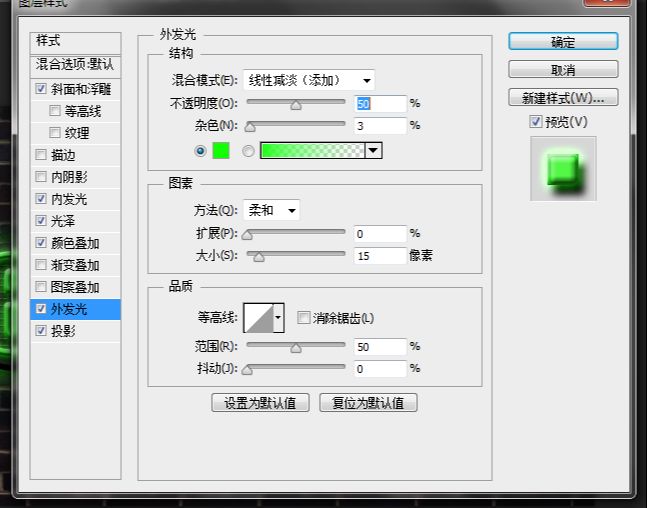Select 混合选项:默认 in the styles list

click(x=76, y=65)
